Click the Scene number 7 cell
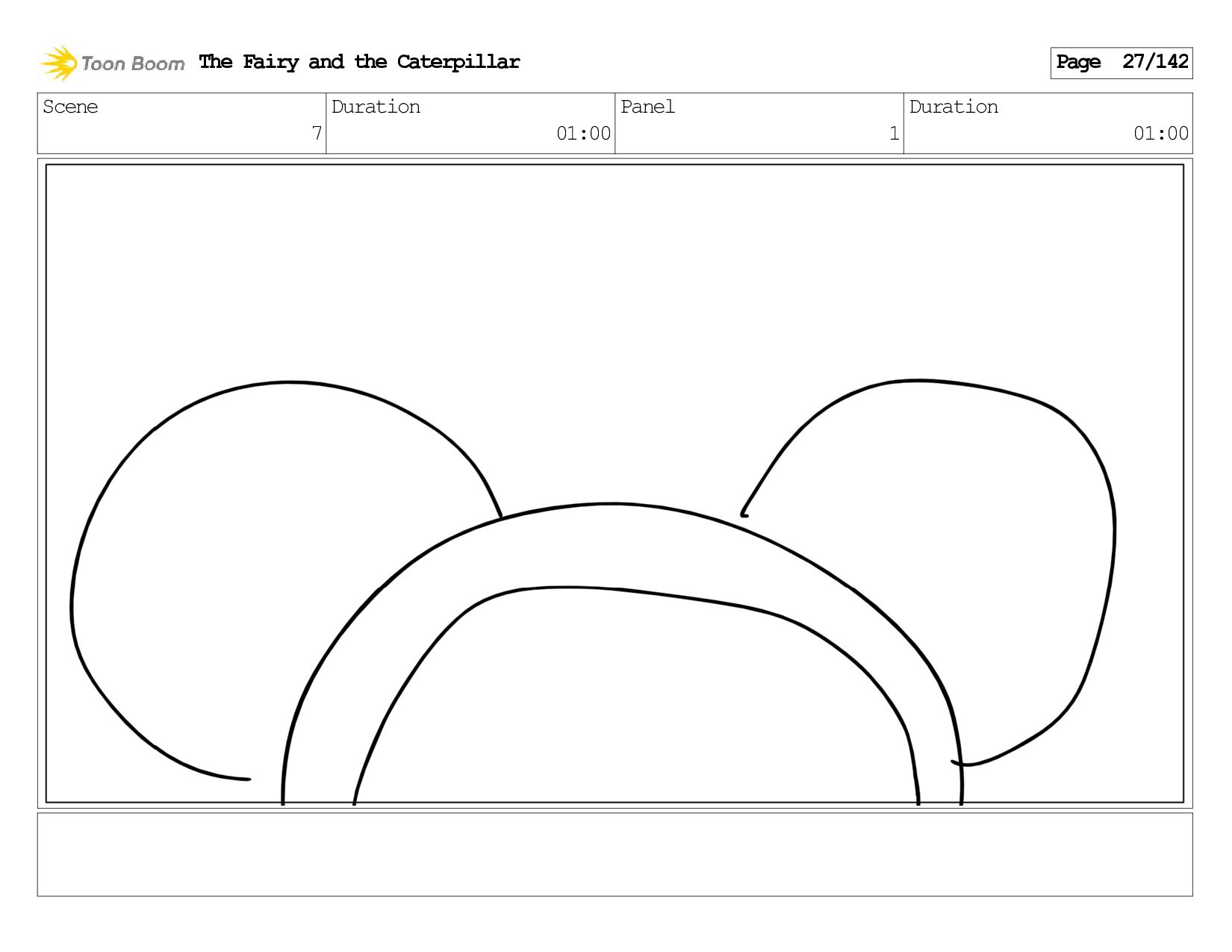The height and width of the screenshot is (952, 1232). click(x=181, y=123)
